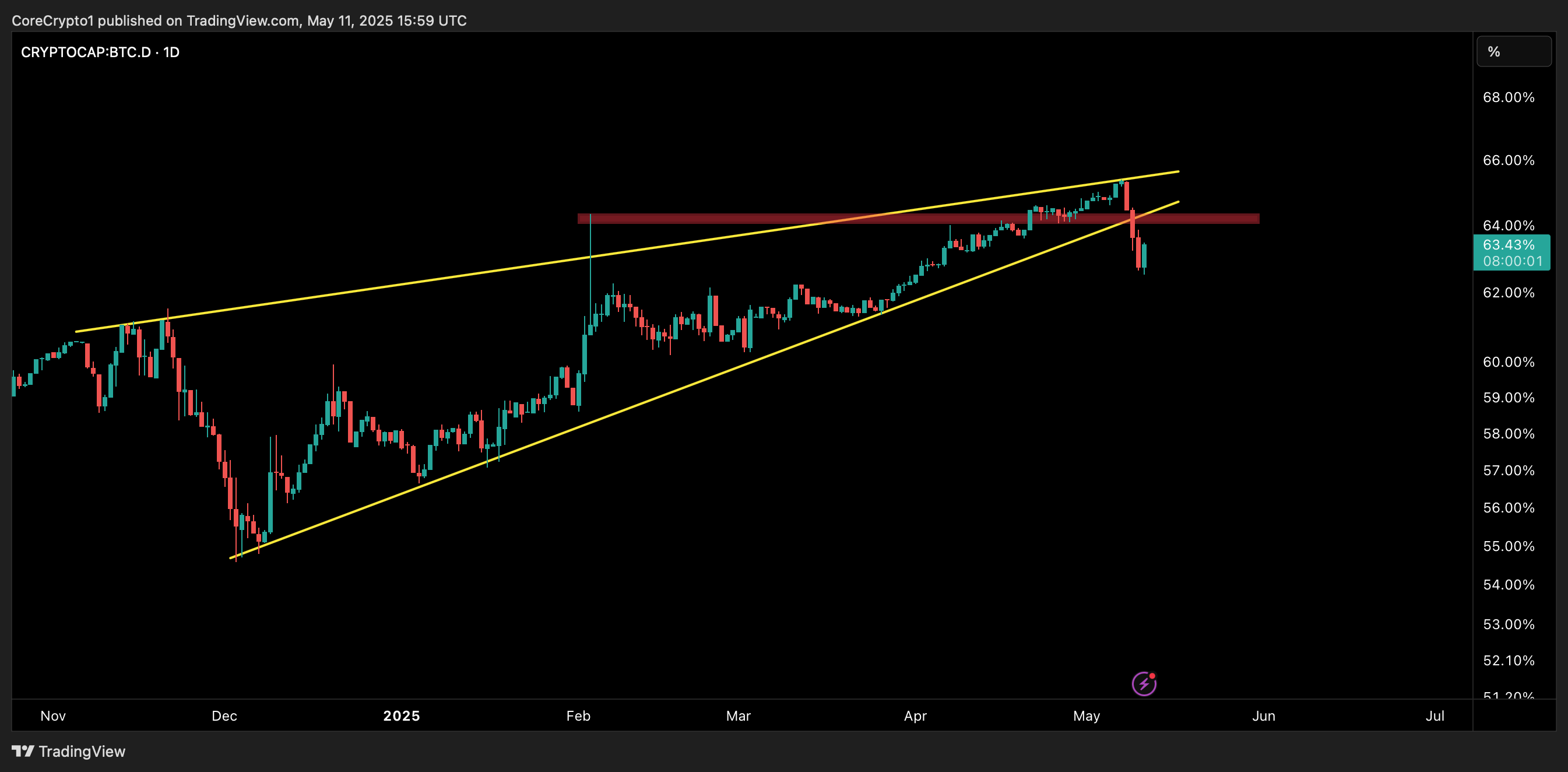The image size is (1568, 772).
Task: Click the 56.00% price axis label
Action: (x=1509, y=508)
